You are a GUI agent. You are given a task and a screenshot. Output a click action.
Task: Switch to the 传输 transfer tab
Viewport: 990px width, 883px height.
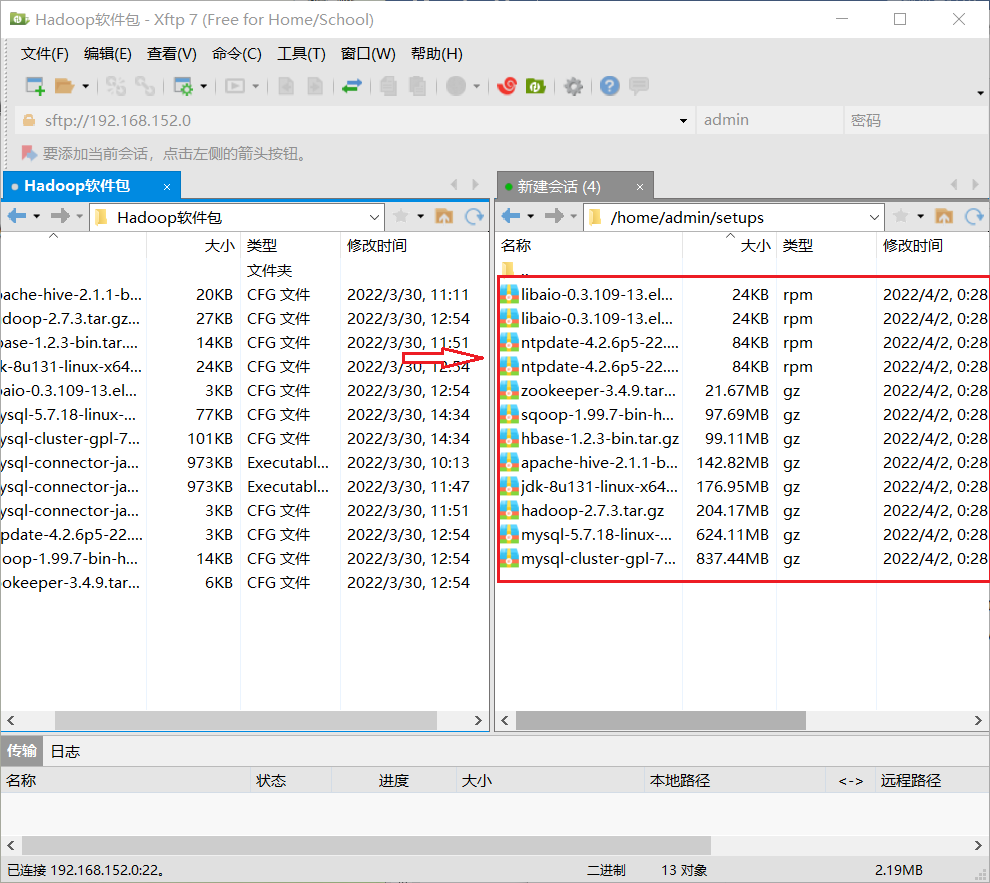point(22,751)
